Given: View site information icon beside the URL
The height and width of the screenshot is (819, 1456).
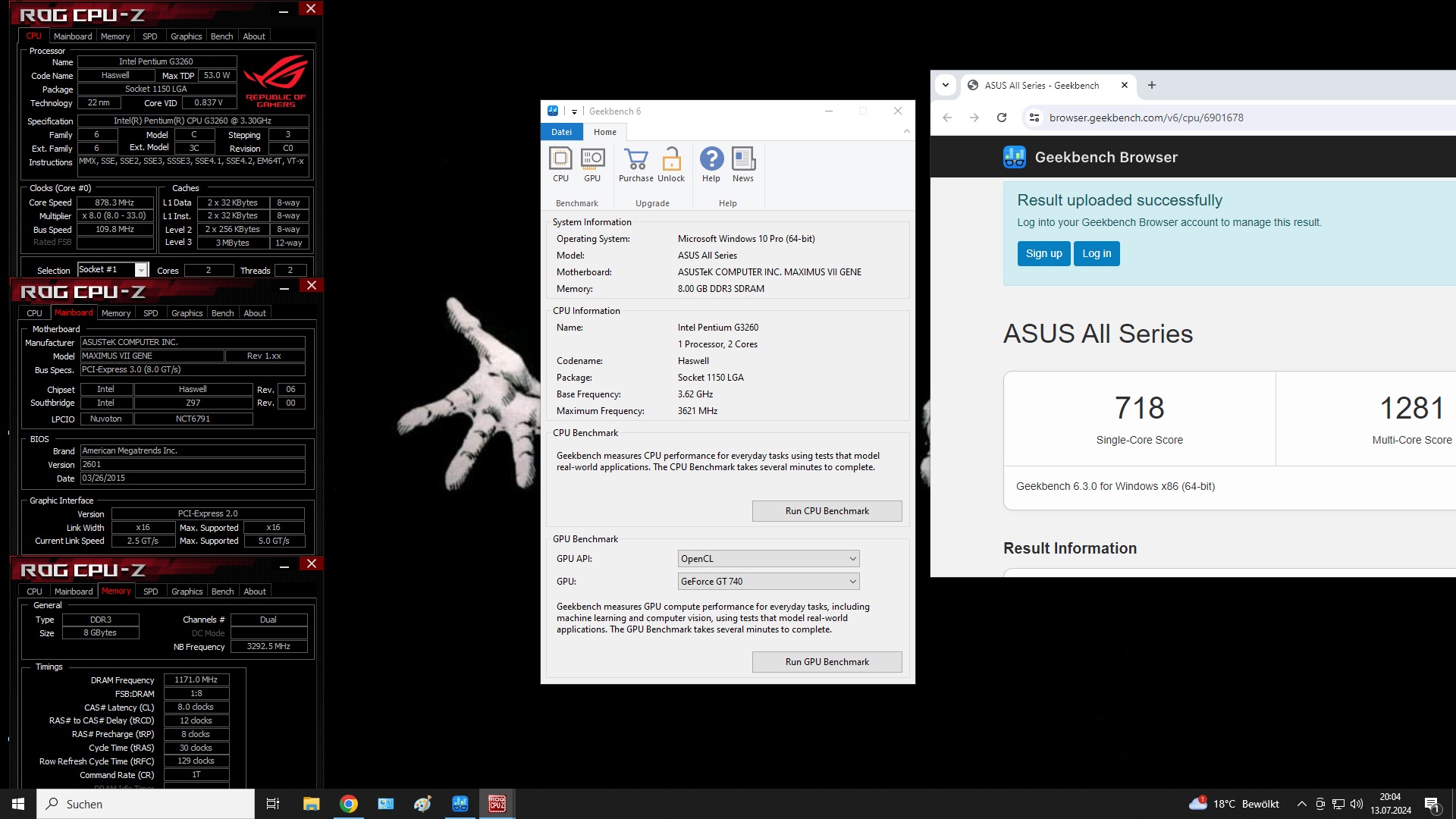Looking at the screenshot, I should pos(1034,118).
